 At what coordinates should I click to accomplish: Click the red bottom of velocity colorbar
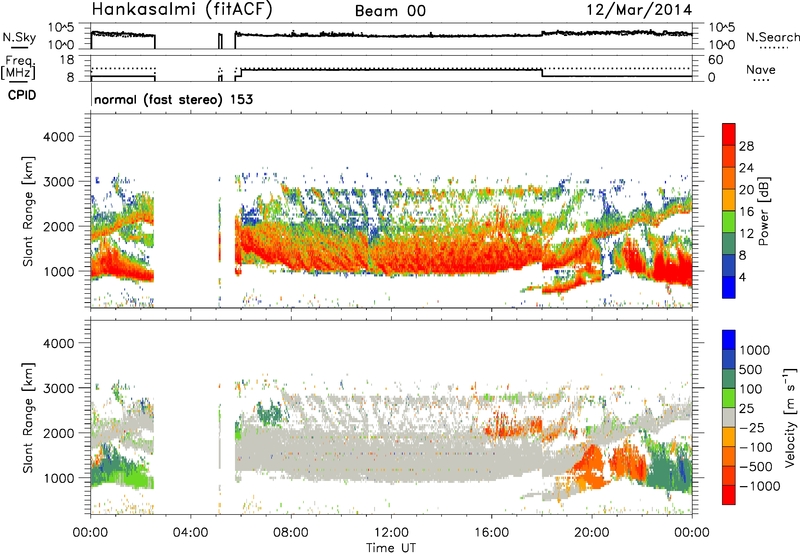tap(729, 495)
